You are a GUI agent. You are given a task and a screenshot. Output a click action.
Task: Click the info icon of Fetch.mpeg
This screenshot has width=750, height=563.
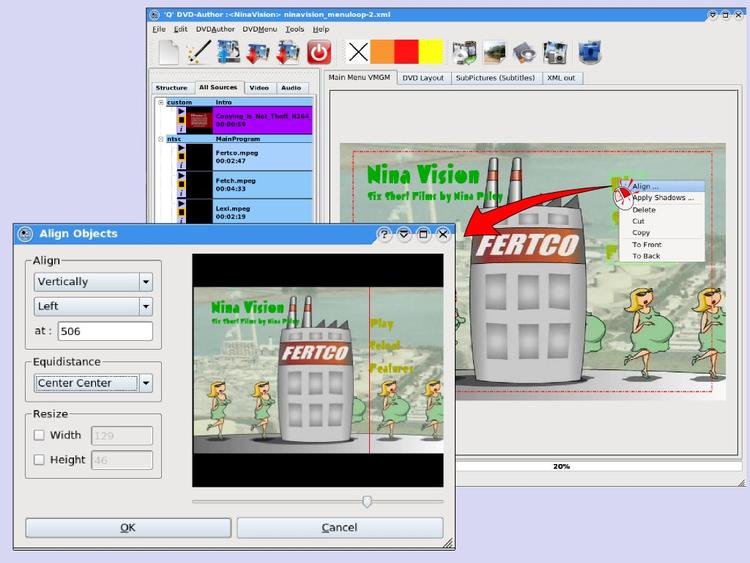pyautogui.click(x=181, y=193)
